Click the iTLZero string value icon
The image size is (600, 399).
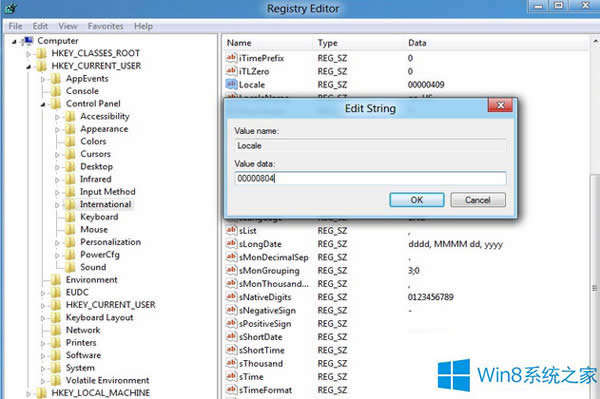(231, 71)
